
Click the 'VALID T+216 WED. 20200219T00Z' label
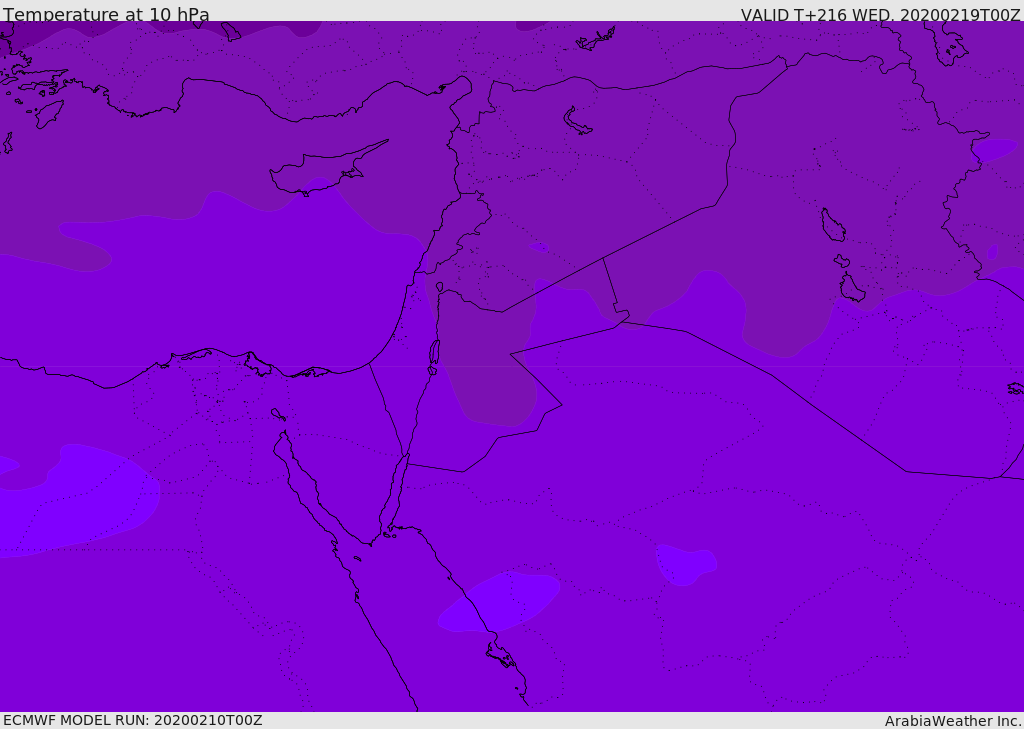click(880, 14)
